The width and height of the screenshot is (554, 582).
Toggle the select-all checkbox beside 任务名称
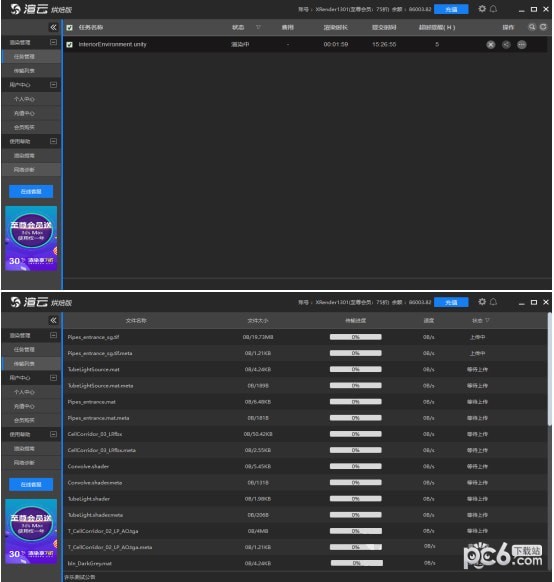(x=69, y=28)
